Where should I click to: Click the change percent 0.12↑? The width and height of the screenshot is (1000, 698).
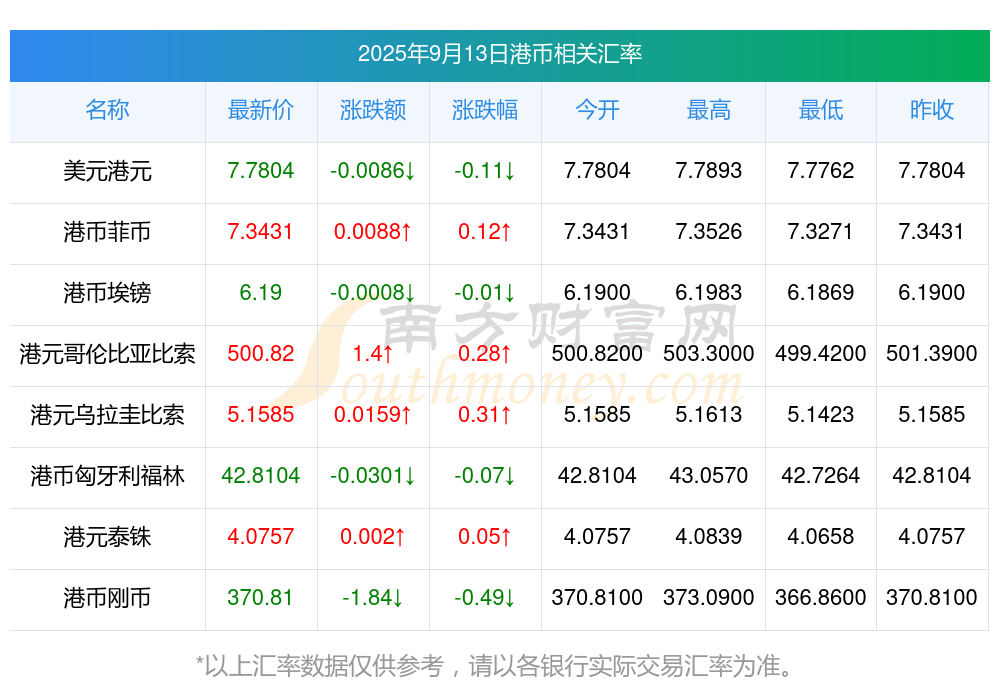coord(485,231)
